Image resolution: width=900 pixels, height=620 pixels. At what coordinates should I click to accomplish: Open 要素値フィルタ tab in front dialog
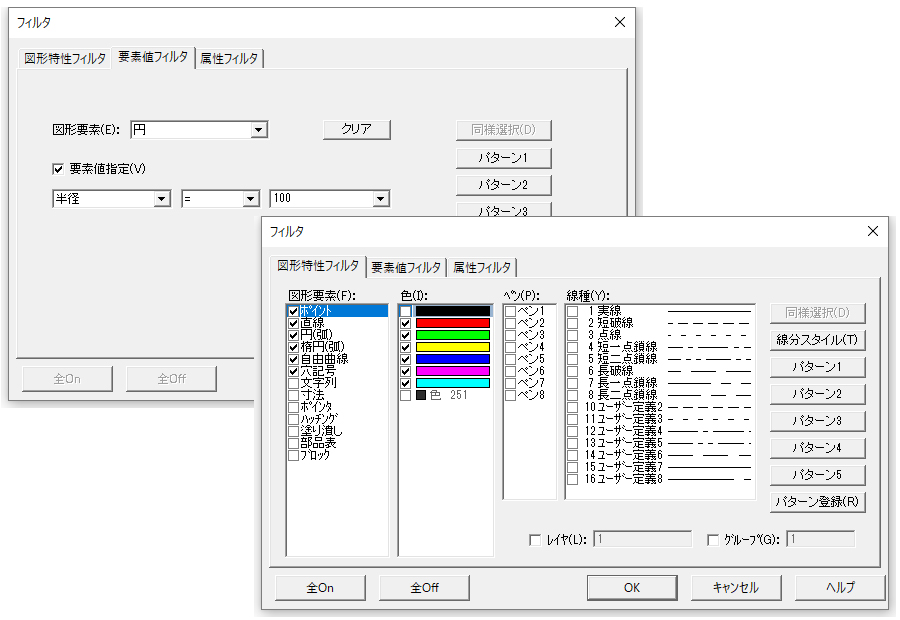coord(405,267)
